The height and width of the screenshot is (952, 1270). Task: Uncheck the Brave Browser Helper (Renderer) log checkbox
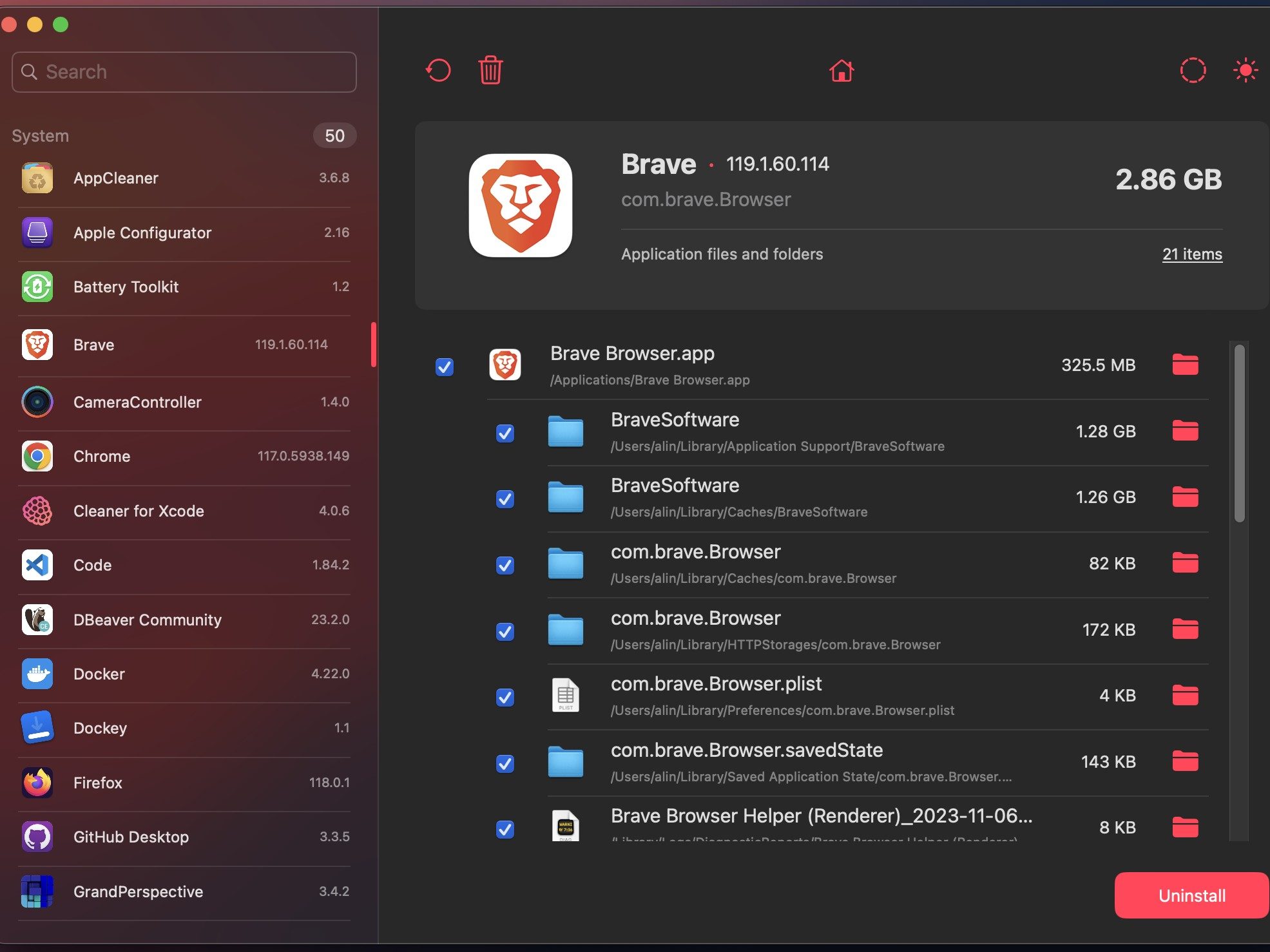coord(505,829)
